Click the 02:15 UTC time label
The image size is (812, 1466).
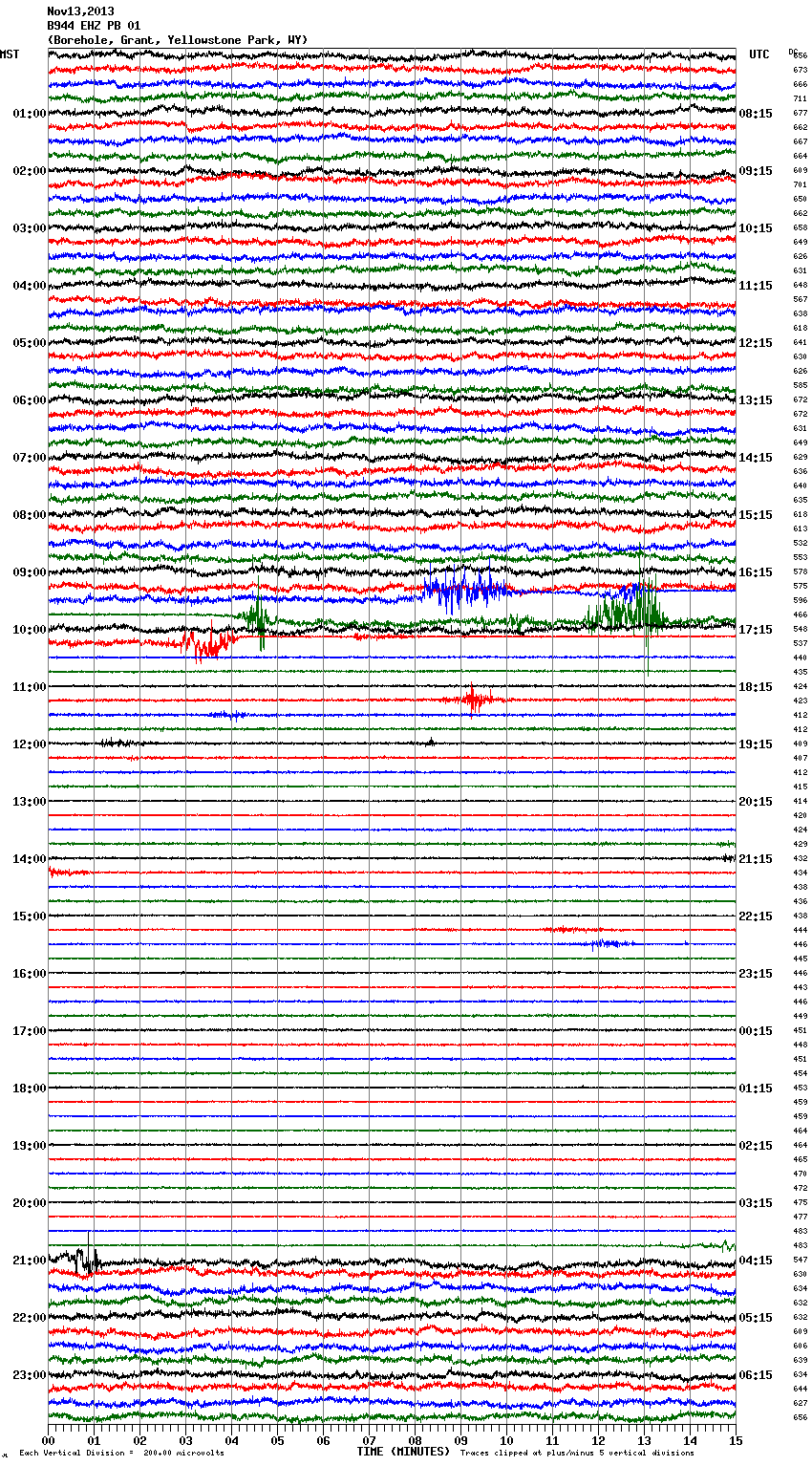click(756, 1146)
